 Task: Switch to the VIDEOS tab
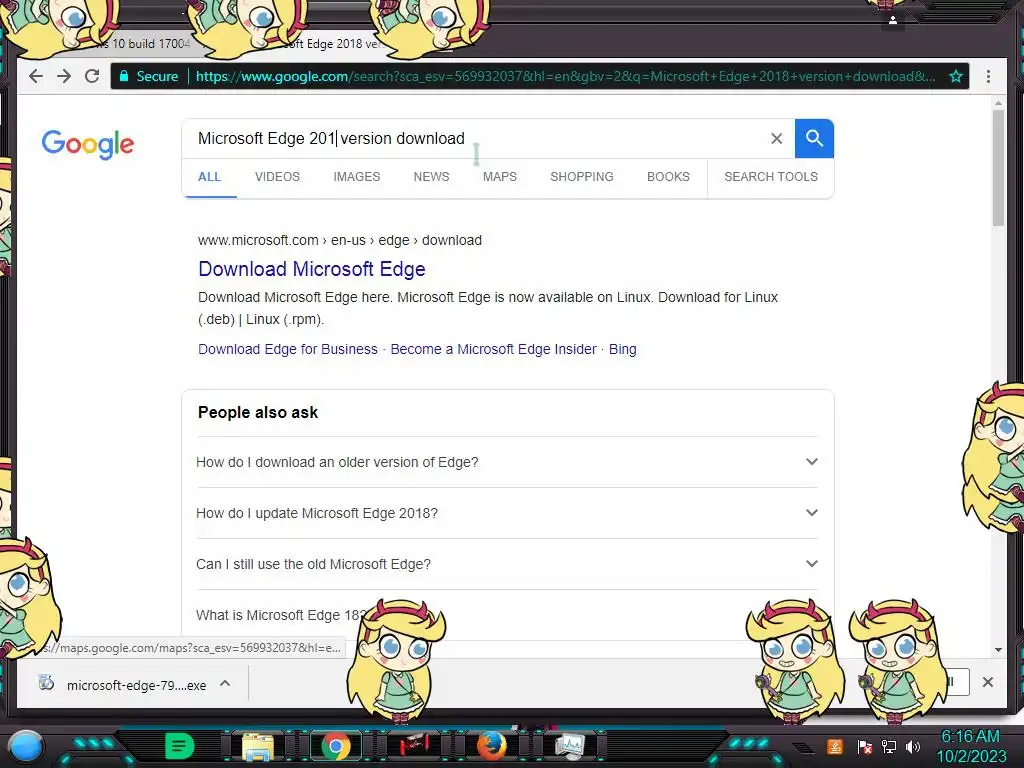coord(278,177)
